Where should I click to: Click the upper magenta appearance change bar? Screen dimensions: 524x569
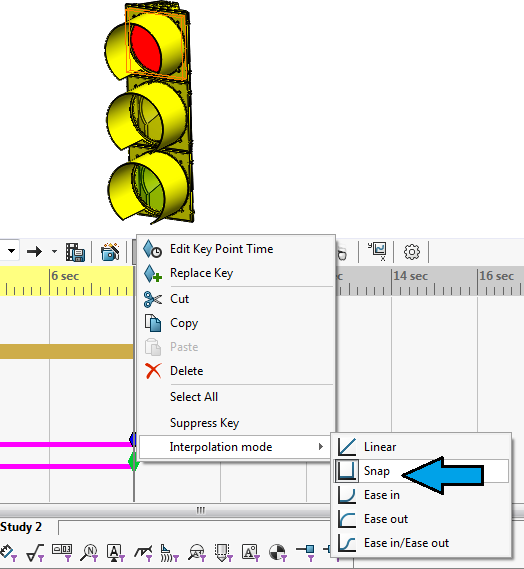coord(65,444)
